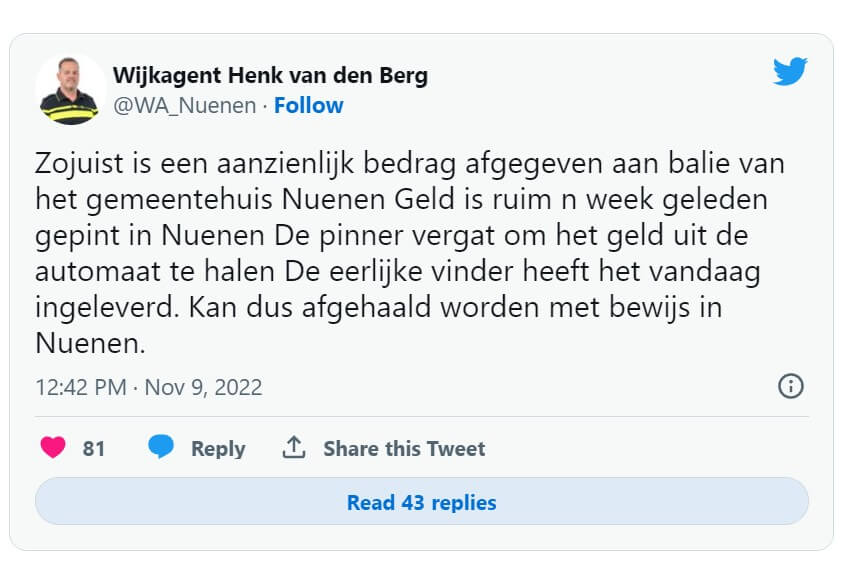
Task: Follow the @WA_Nuenen account
Action: (x=308, y=105)
